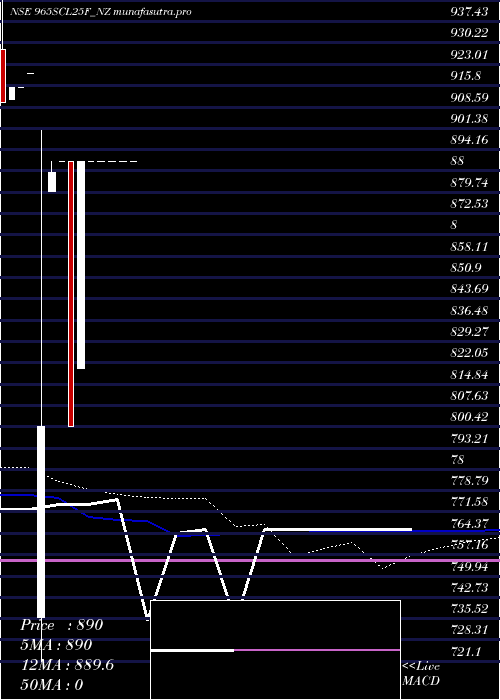Select the 793.21 price axis label
The width and height of the screenshot is (500, 700).
(x=469, y=438)
